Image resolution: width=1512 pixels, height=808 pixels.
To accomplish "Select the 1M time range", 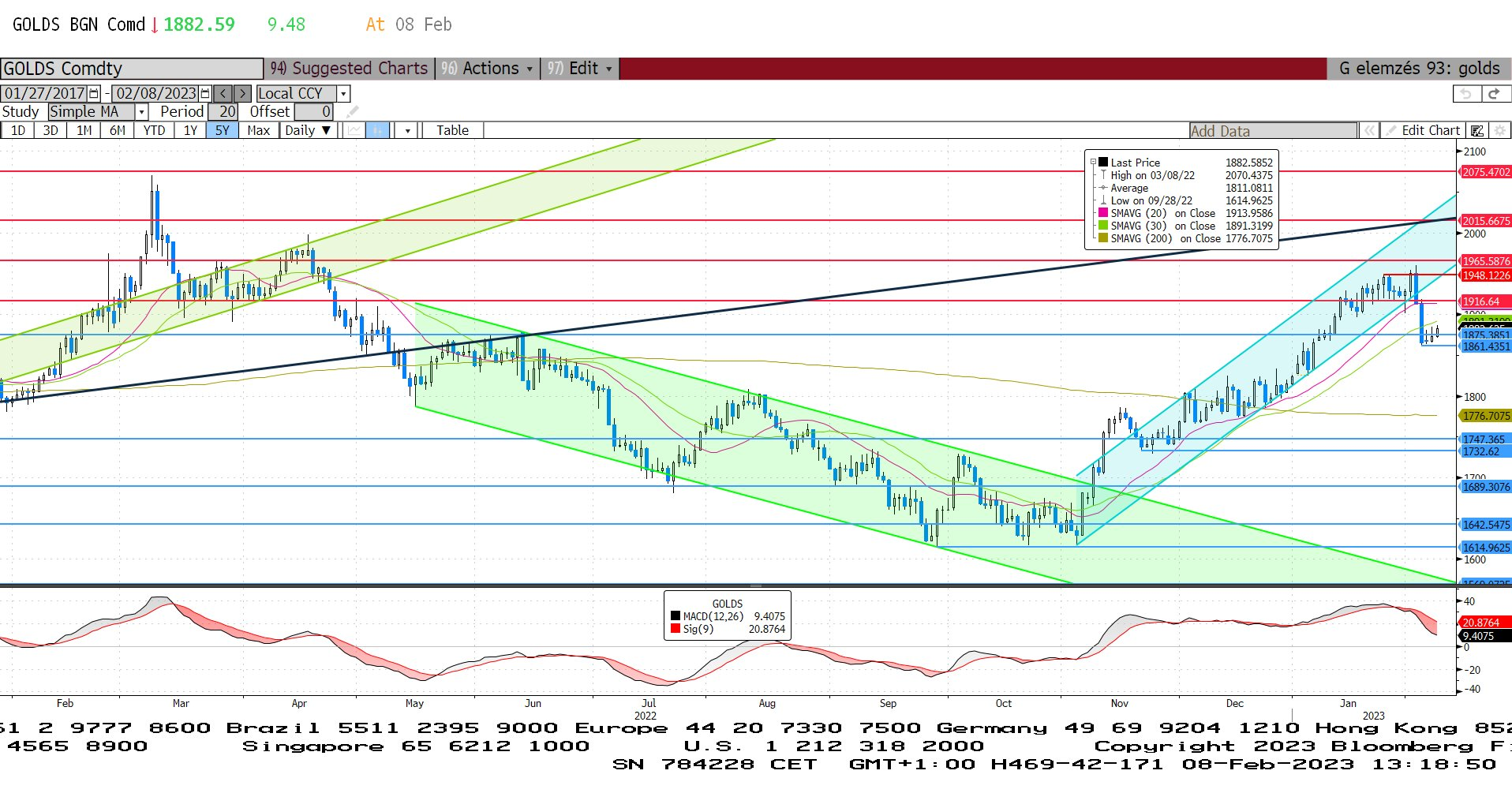I will click(x=84, y=130).
